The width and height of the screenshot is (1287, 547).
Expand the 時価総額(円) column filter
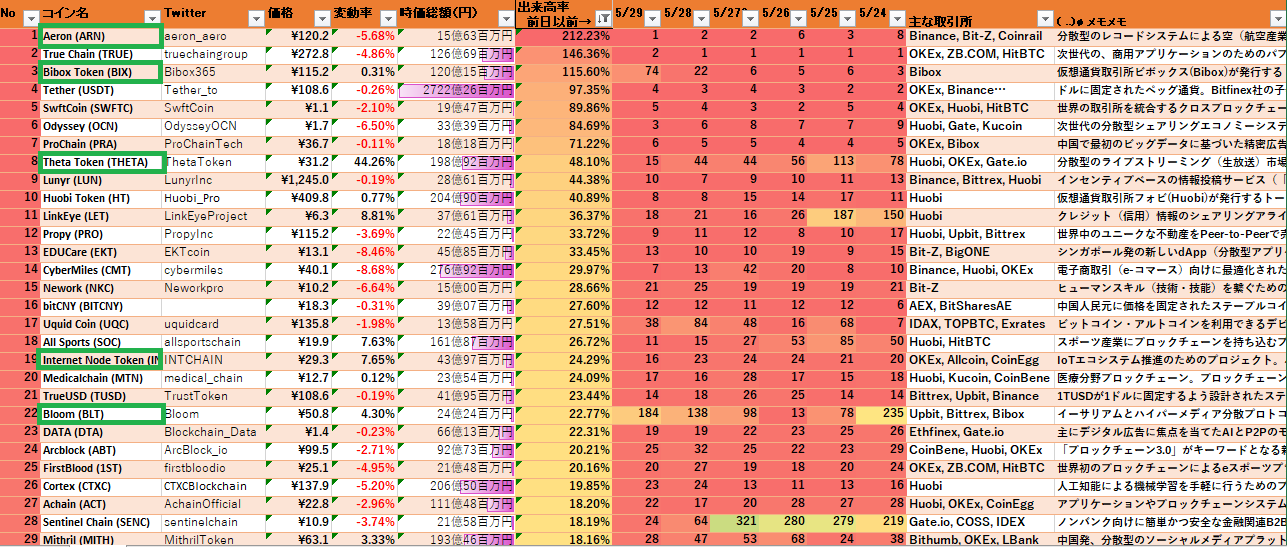[x=504, y=17]
